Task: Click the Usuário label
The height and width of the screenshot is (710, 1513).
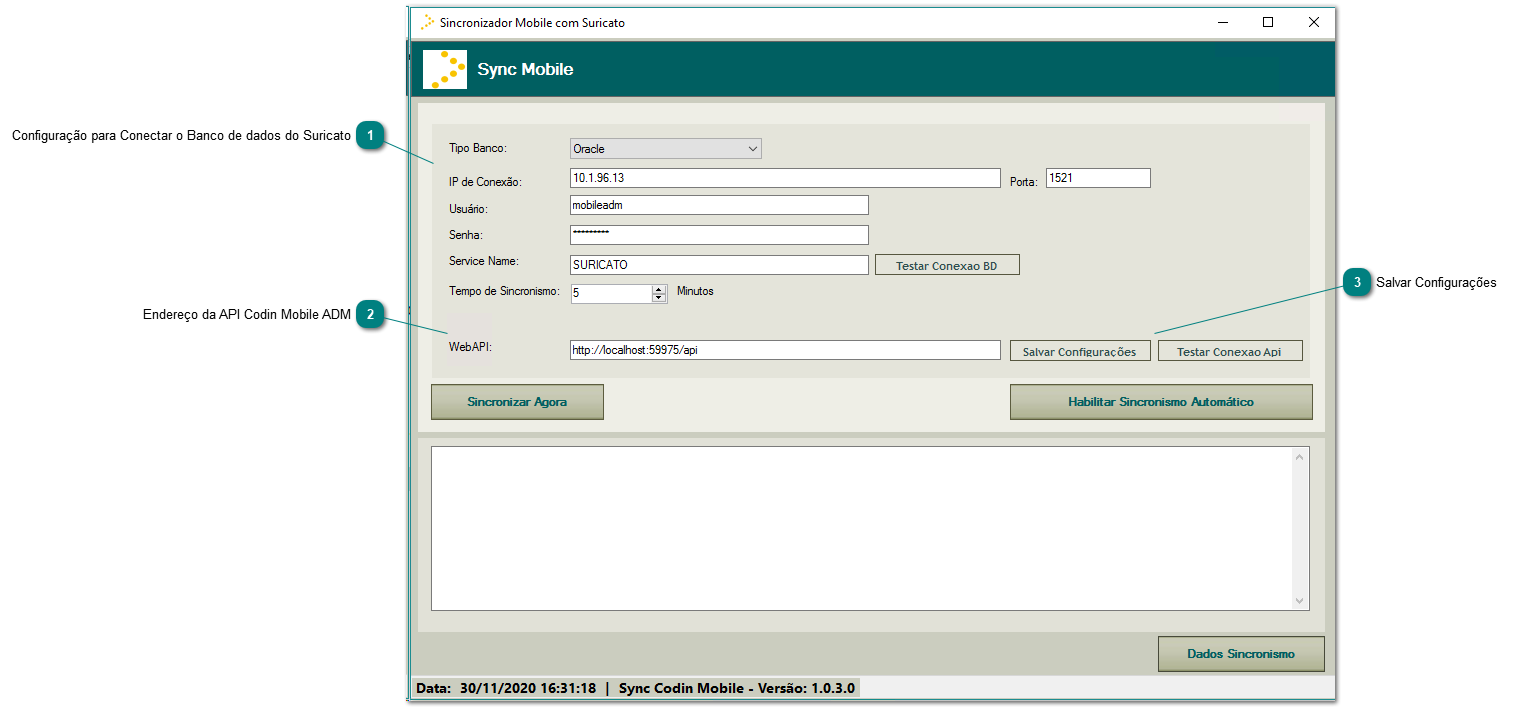Action: click(x=468, y=208)
